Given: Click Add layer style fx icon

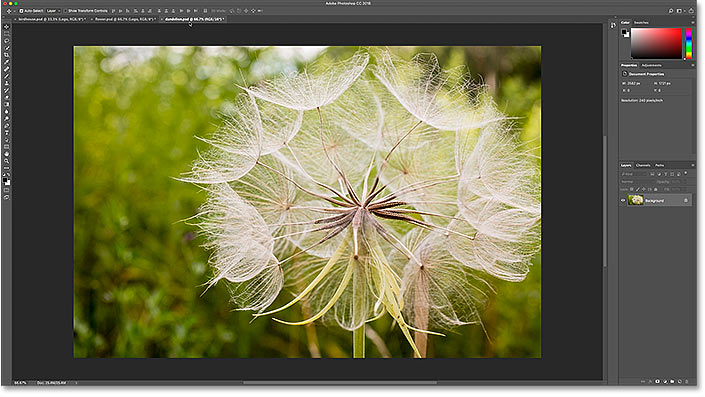Looking at the screenshot, I should (x=650, y=381).
